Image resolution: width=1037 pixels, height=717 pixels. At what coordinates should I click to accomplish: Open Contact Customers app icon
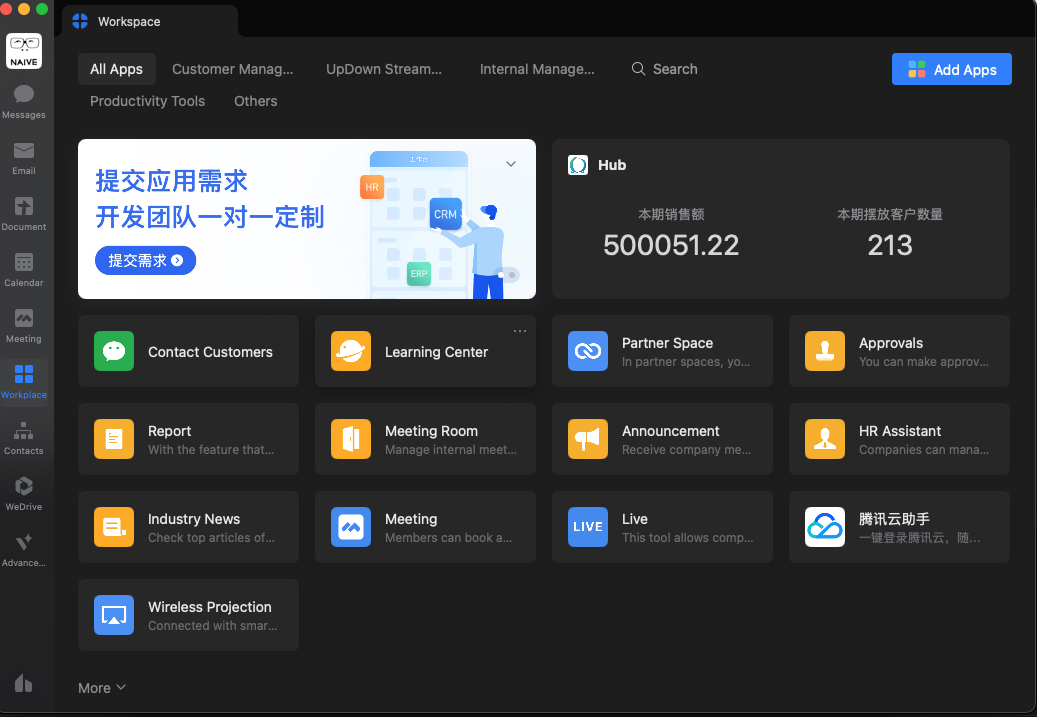click(x=114, y=351)
